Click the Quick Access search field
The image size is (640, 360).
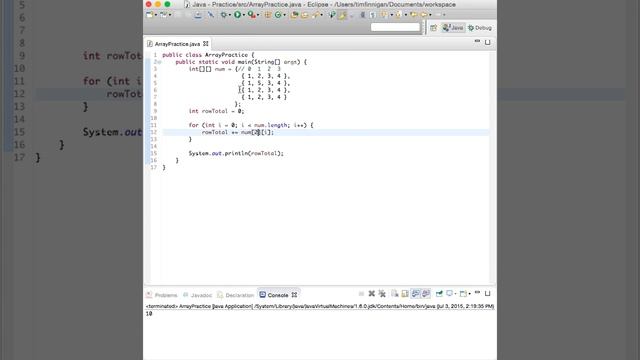click(x=395, y=27)
